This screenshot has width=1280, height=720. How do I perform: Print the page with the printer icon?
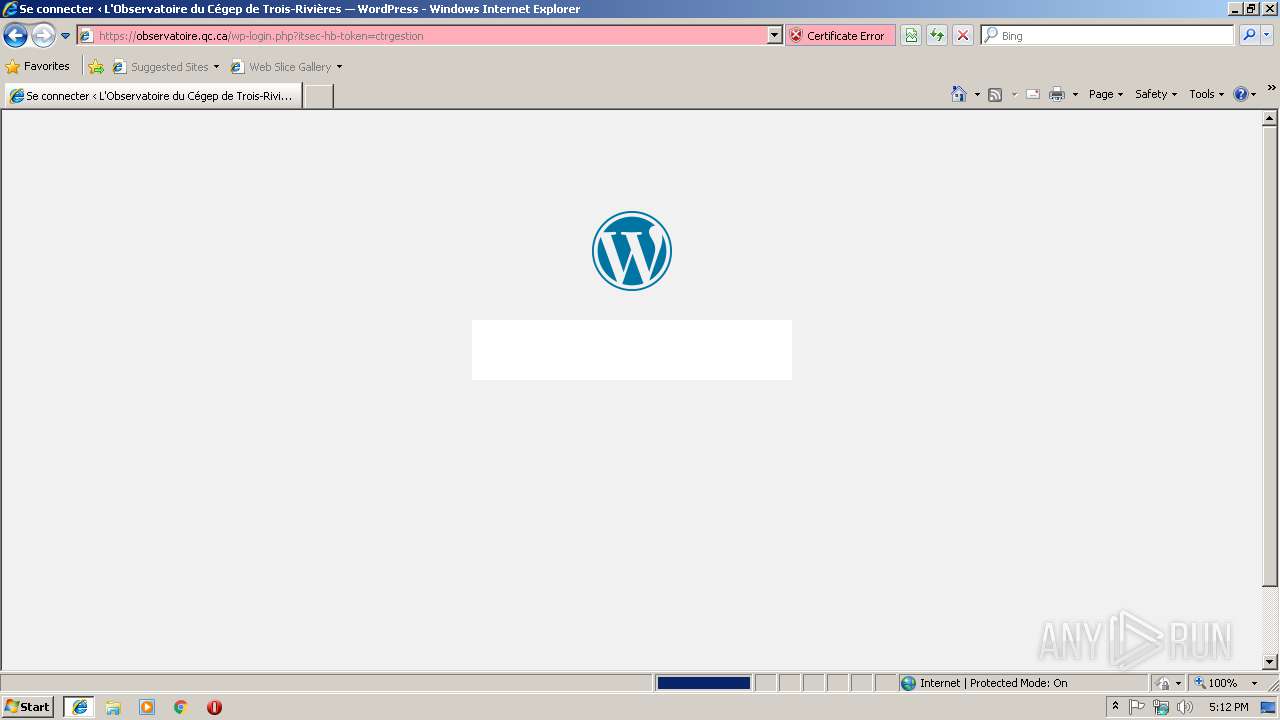point(1057,94)
